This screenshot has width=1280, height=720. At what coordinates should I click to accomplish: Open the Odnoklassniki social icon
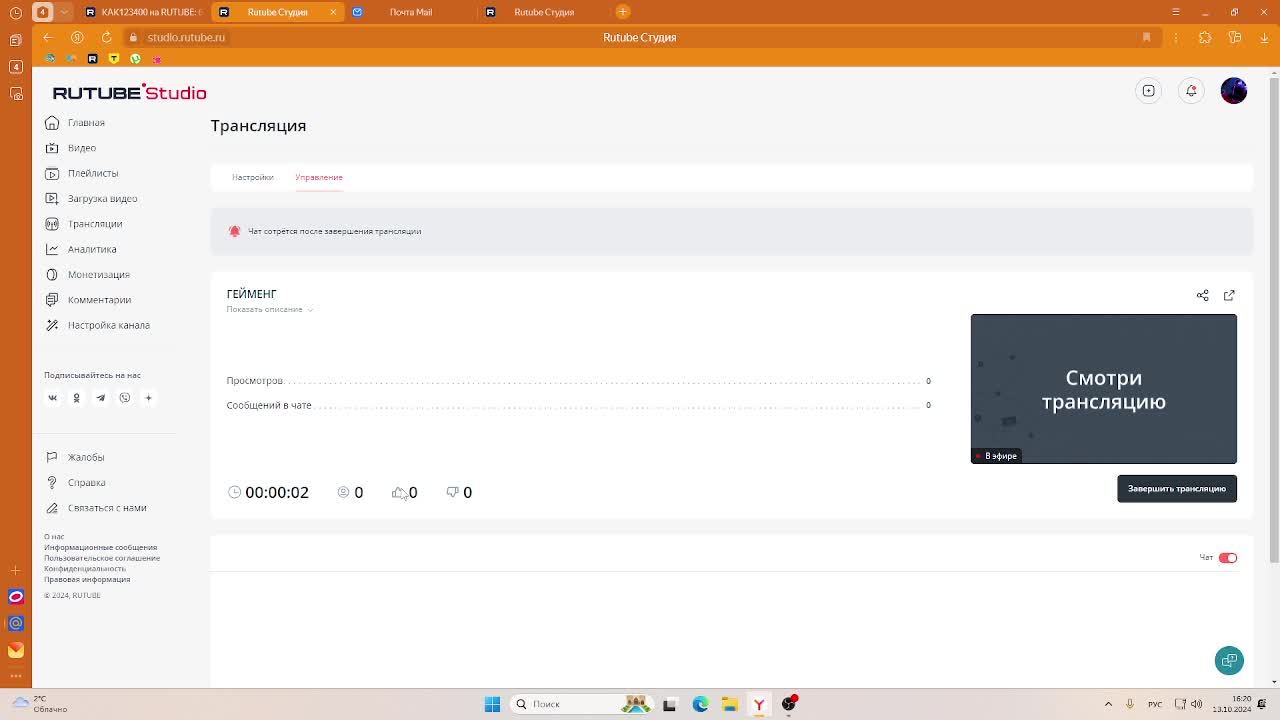(x=76, y=398)
